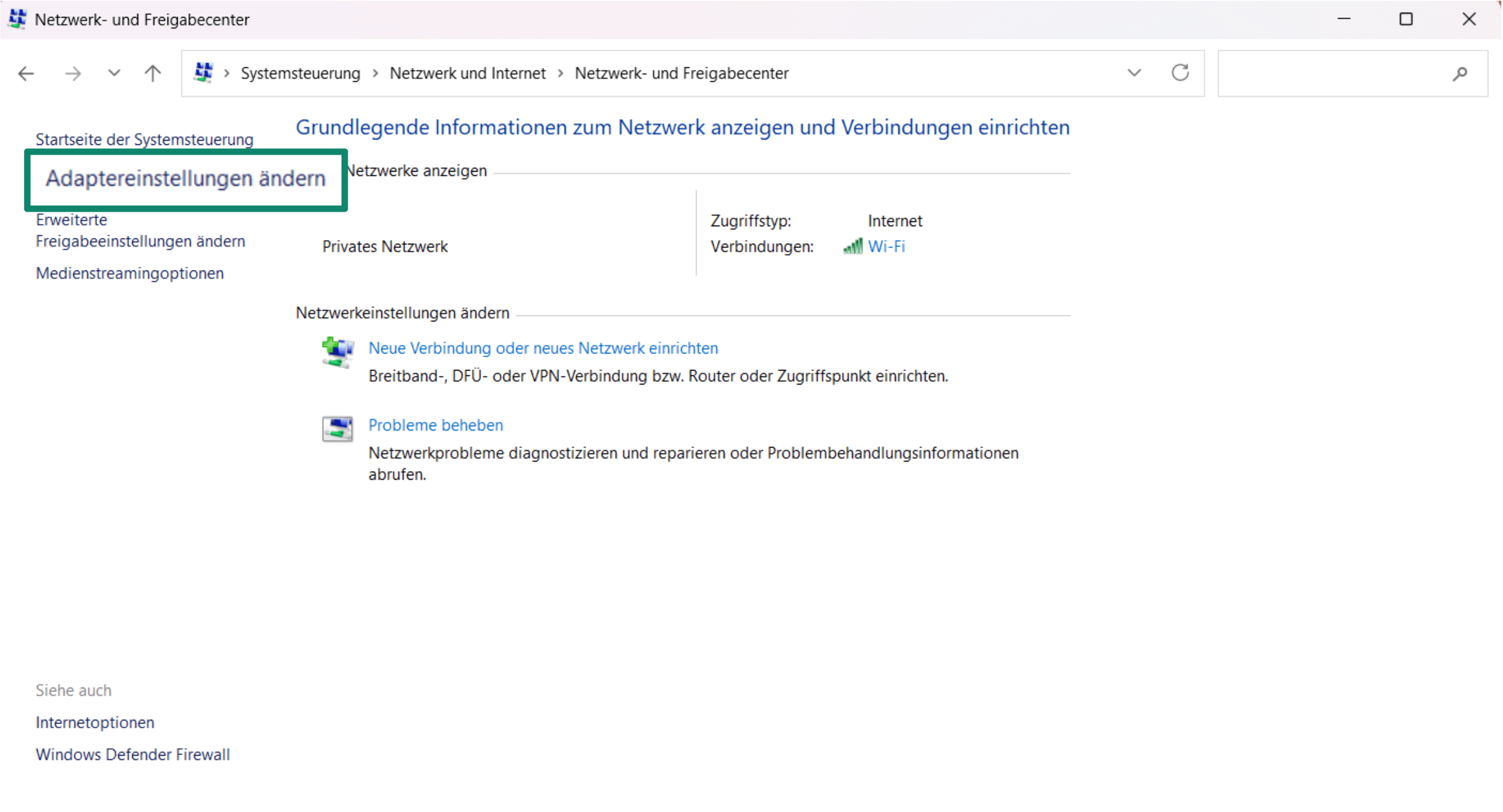This screenshot has width=1503, height=812.
Task: Click the up arrow to go to parent folder
Action: 152,73
